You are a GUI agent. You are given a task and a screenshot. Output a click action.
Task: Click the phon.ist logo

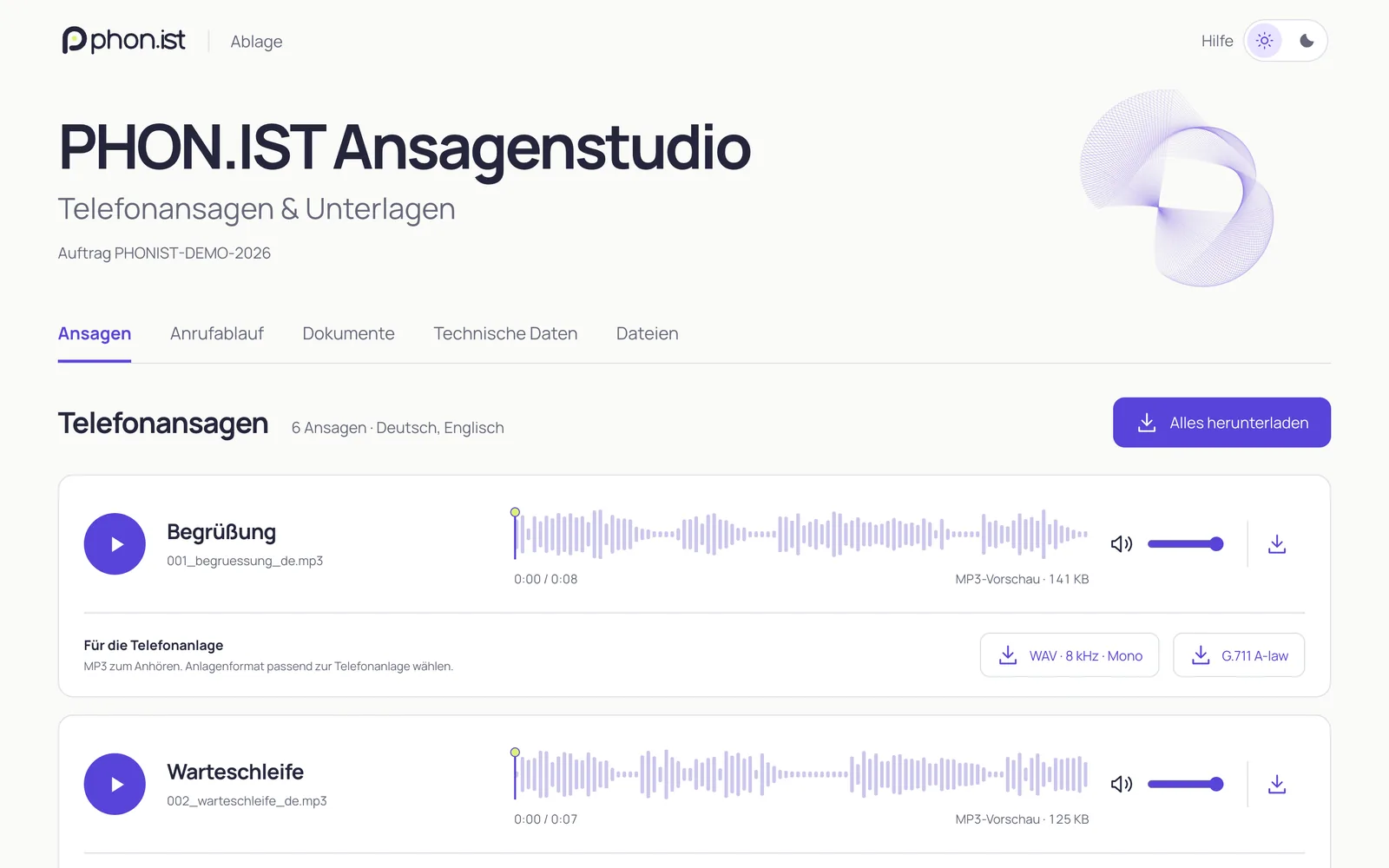pos(123,41)
